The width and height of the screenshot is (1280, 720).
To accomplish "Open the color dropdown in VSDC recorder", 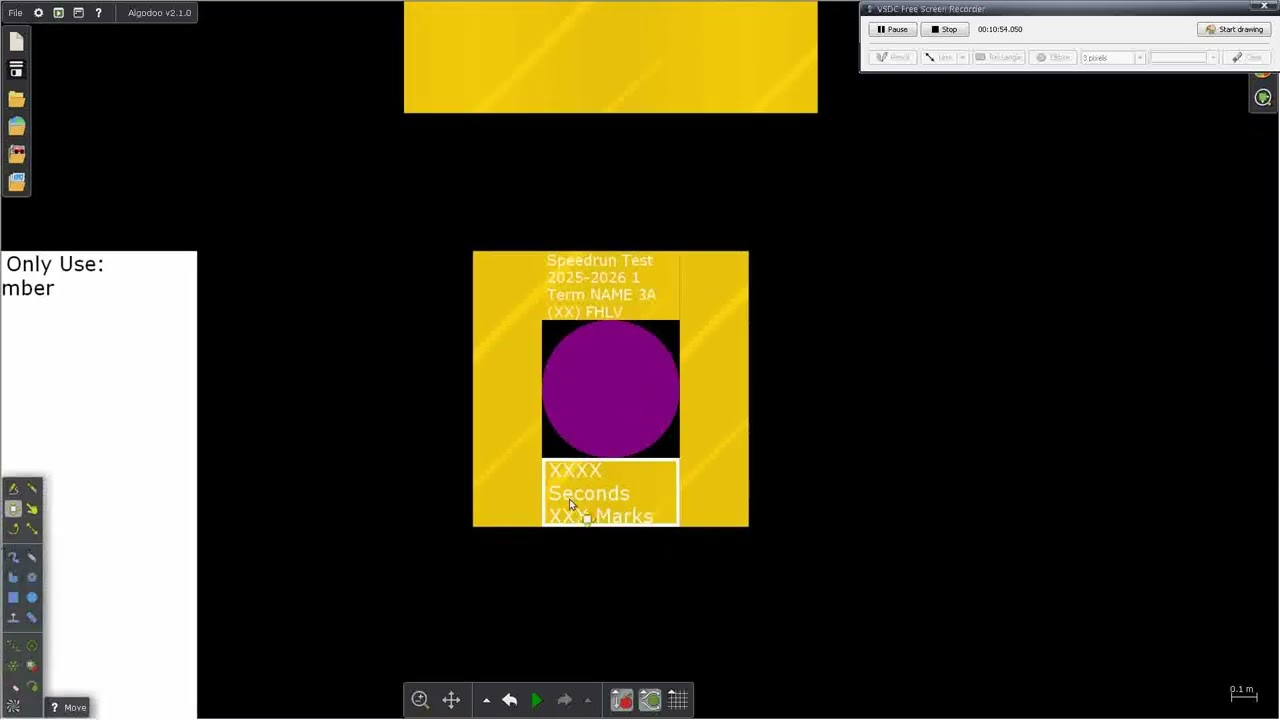I will 1213,58.
